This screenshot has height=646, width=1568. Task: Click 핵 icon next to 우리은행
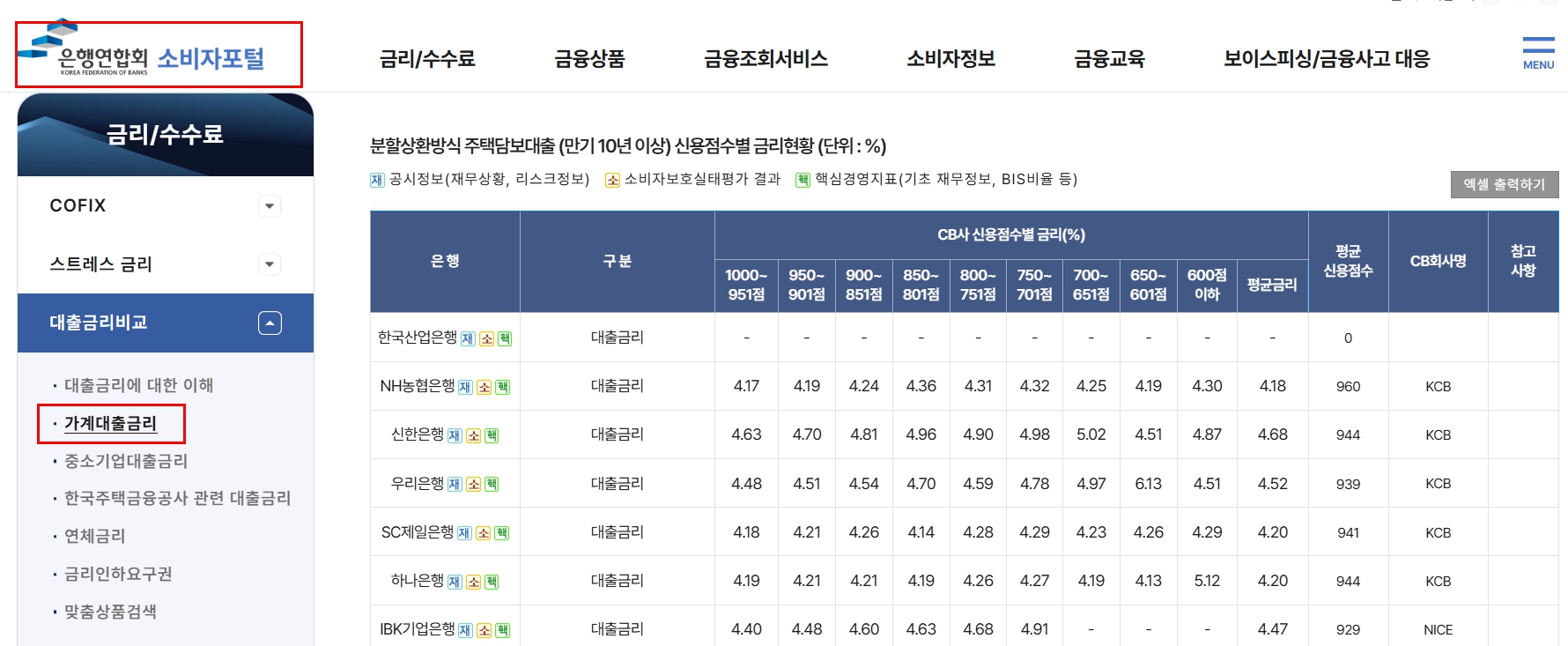coord(492,484)
